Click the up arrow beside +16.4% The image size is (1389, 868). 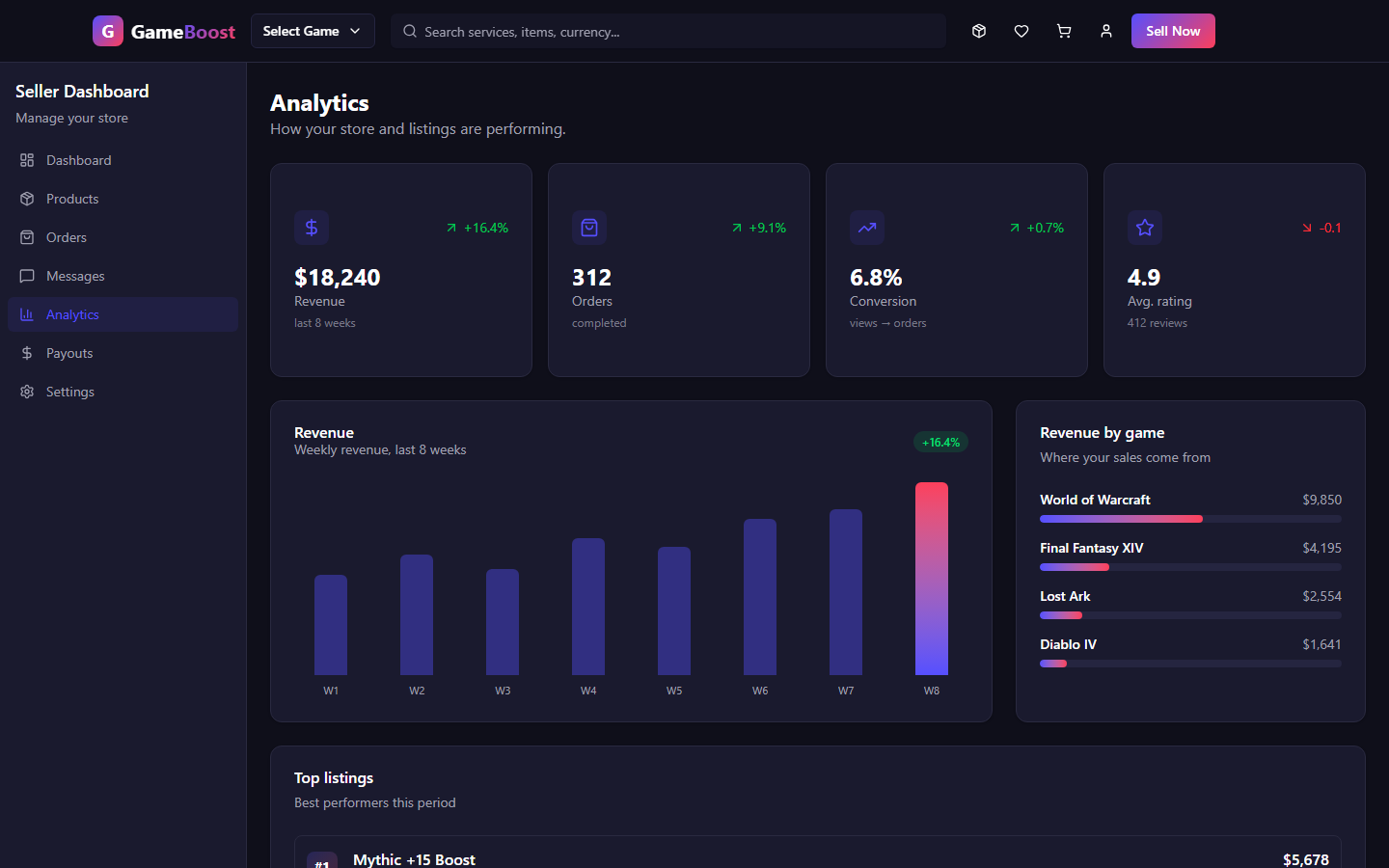tap(451, 228)
